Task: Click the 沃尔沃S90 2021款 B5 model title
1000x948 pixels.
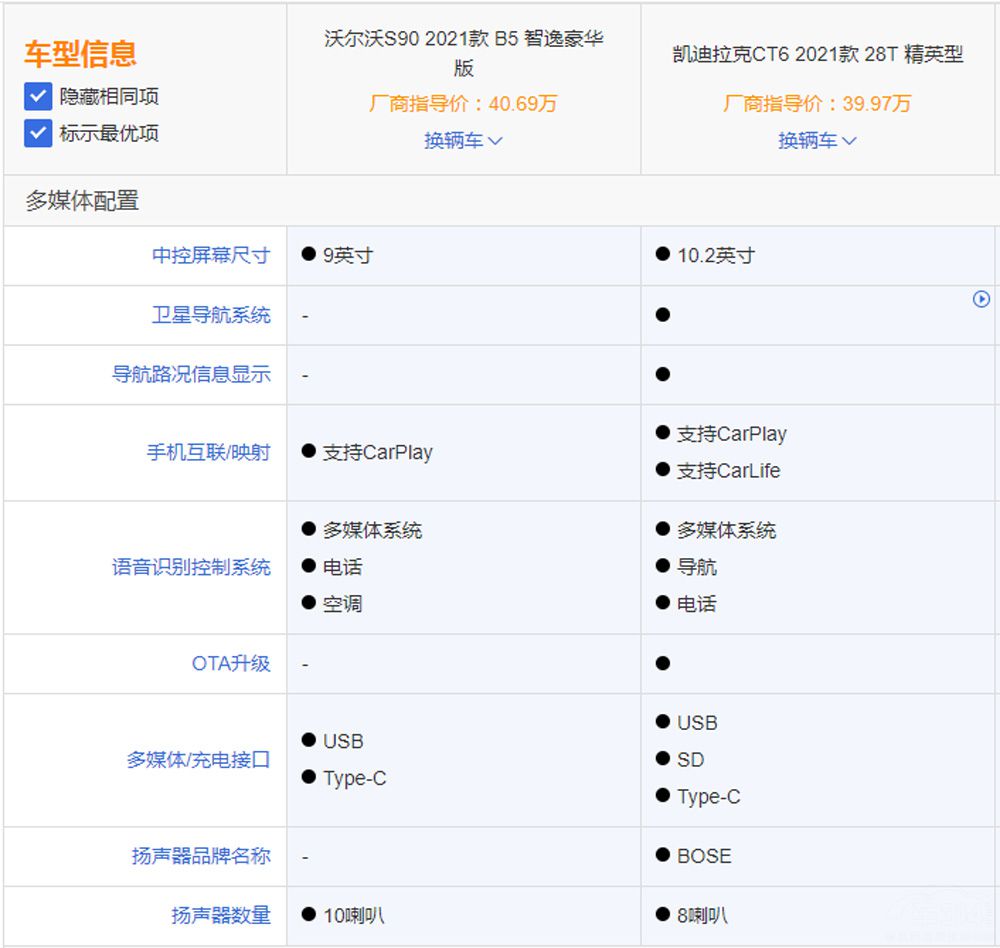Action: coord(463,53)
